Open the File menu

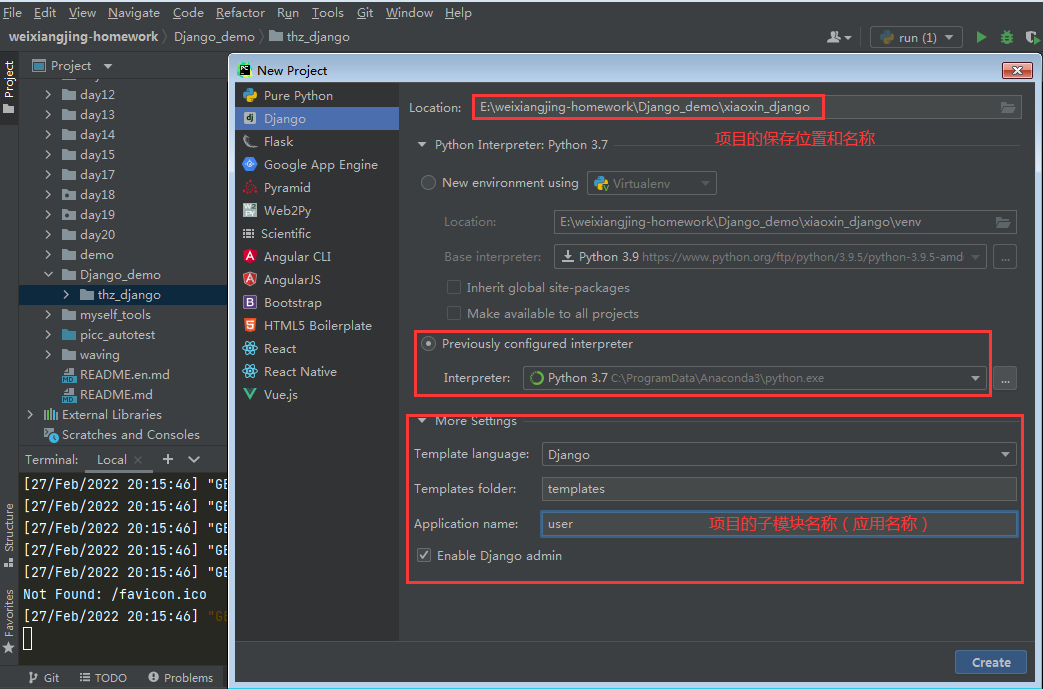pos(12,13)
